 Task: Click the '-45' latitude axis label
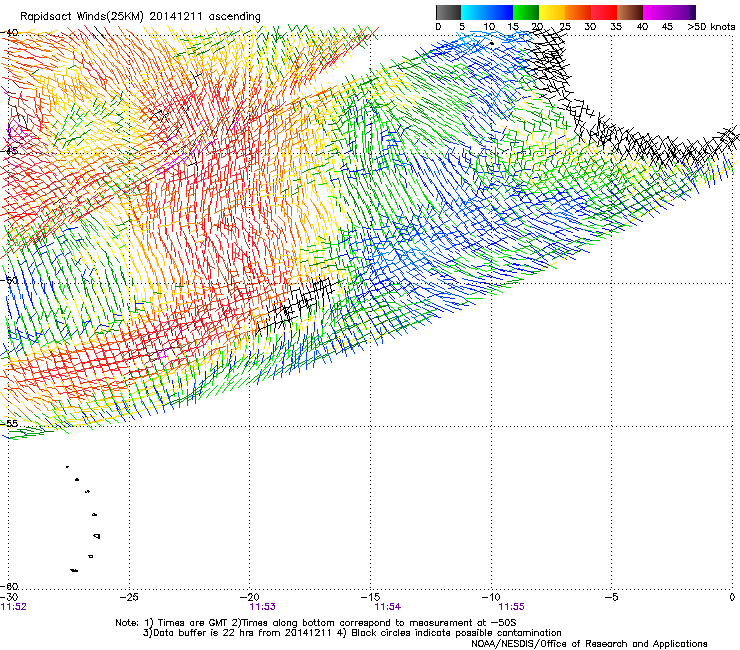pyautogui.click(x=9, y=151)
